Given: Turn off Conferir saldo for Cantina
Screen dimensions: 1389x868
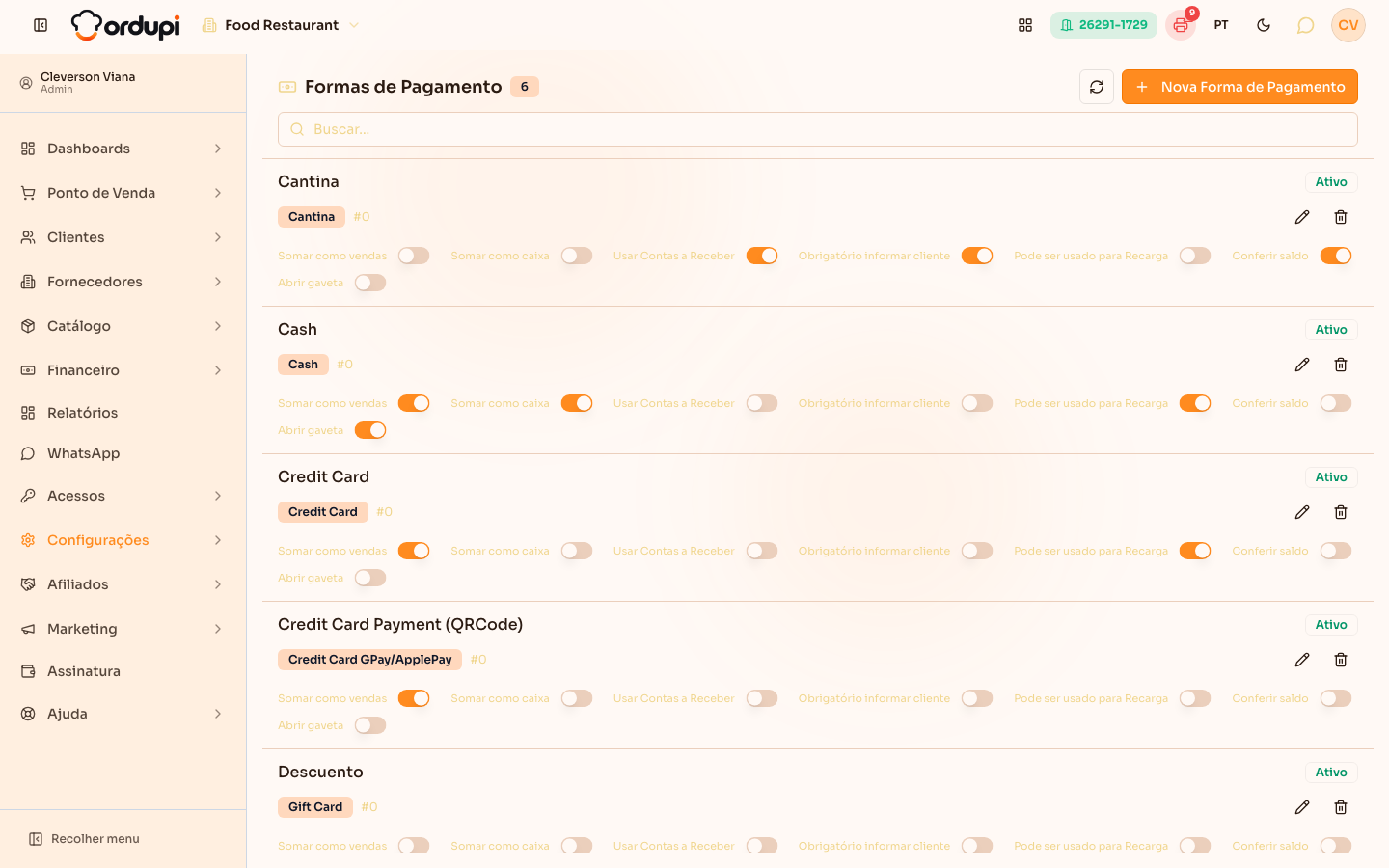Looking at the screenshot, I should coord(1336,256).
